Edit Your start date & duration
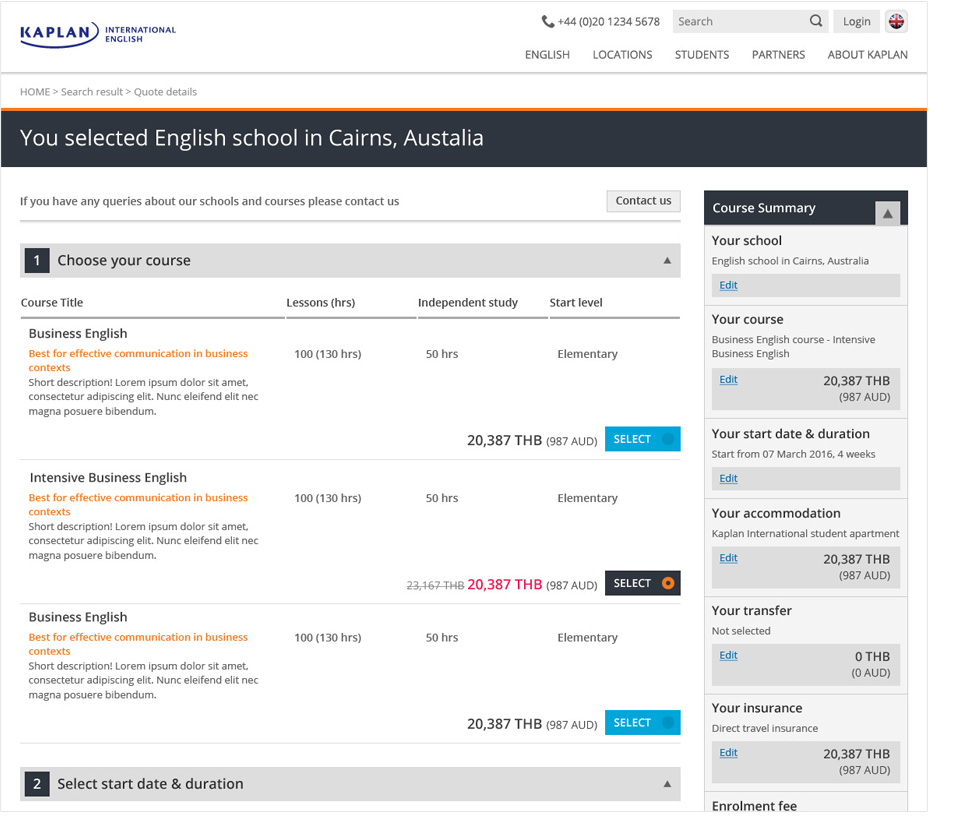The width and height of the screenshot is (972, 833). click(x=728, y=478)
